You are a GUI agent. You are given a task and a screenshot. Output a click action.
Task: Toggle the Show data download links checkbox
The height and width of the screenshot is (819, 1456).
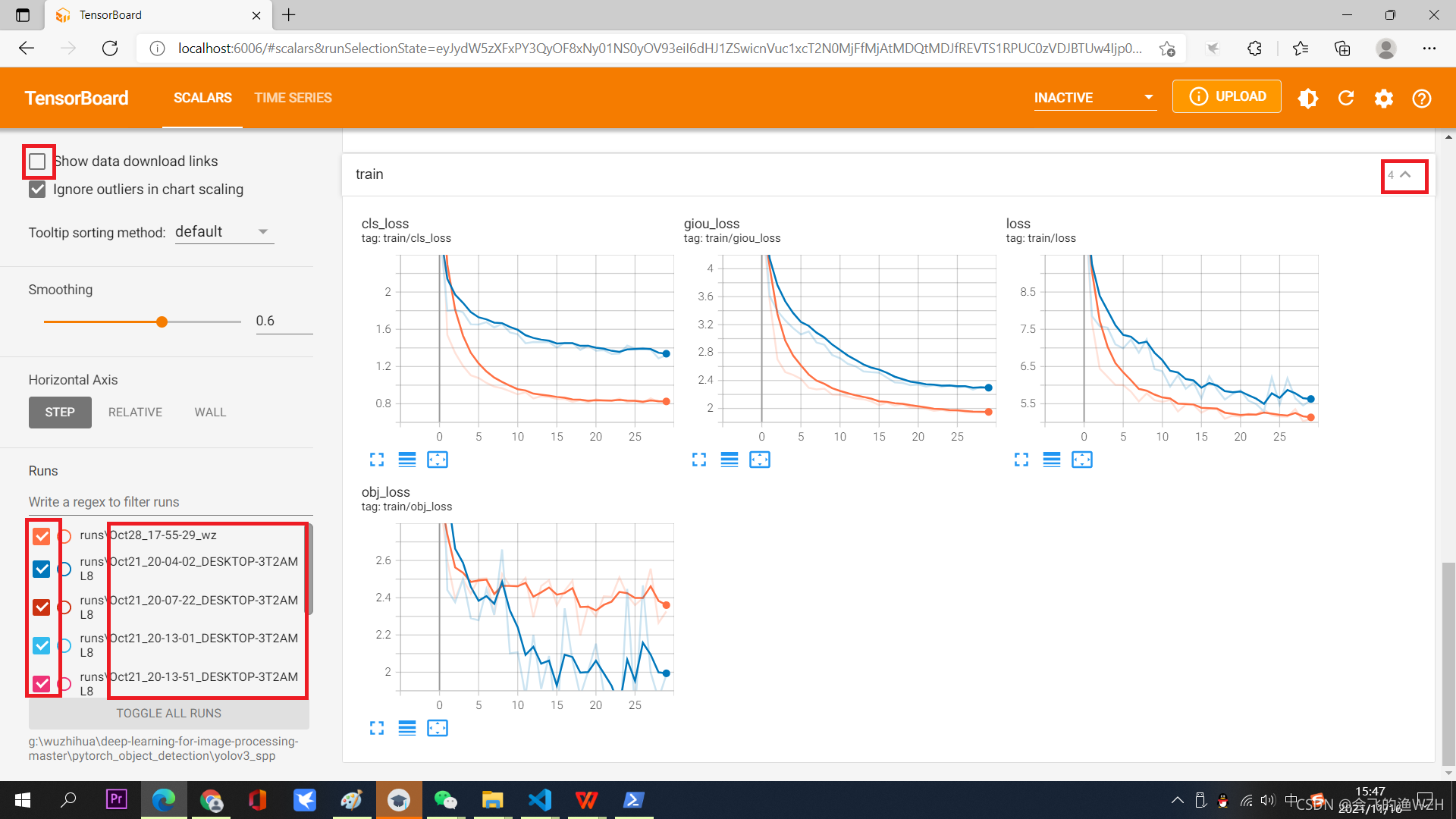point(38,161)
